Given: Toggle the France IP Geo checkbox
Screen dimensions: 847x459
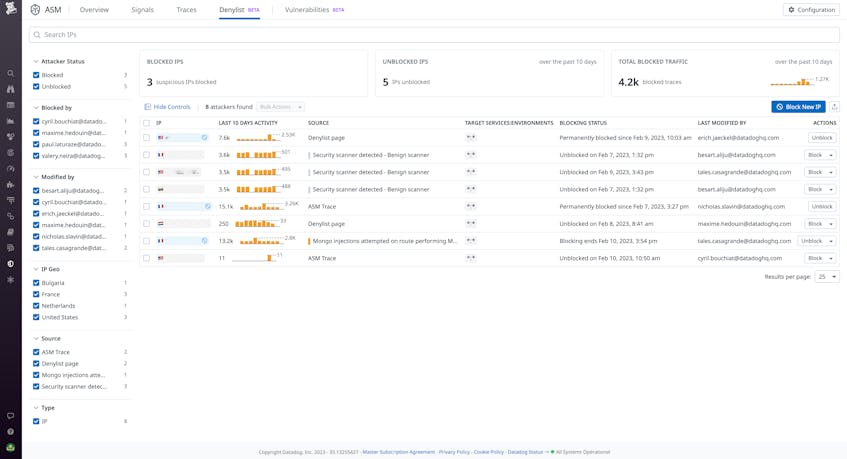Looking at the screenshot, I should (x=36, y=294).
